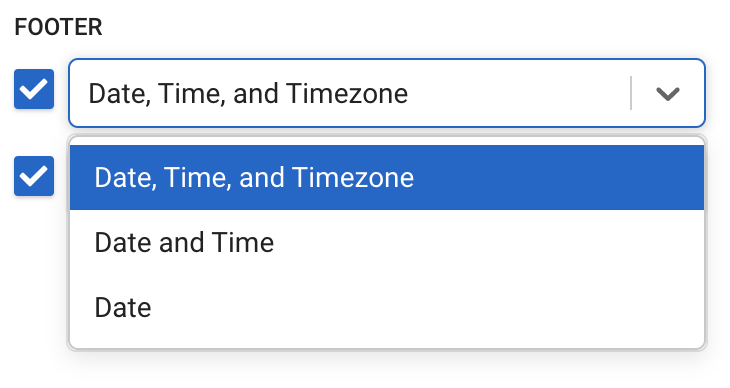Toggle the second footer checkbox
The image size is (730, 388).
tap(34, 176)
